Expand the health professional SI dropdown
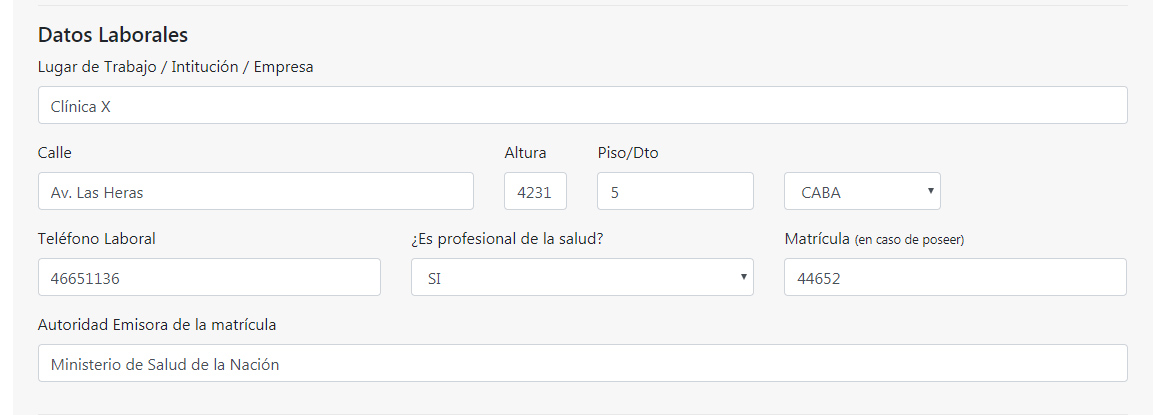Screen dimensions: 1170x415 [582, 277]
